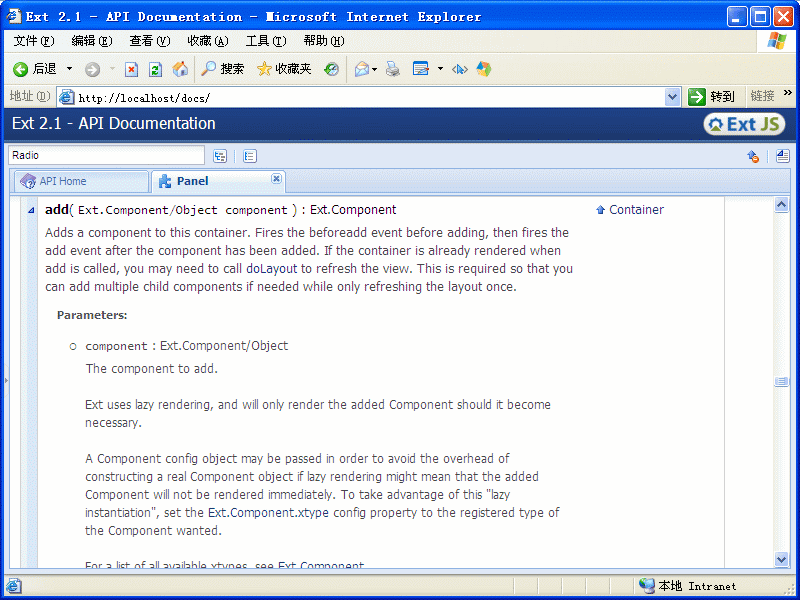Open the Mail dropdown arrow
The width and height of the screenshot is (800, 600).
point(374,69)
